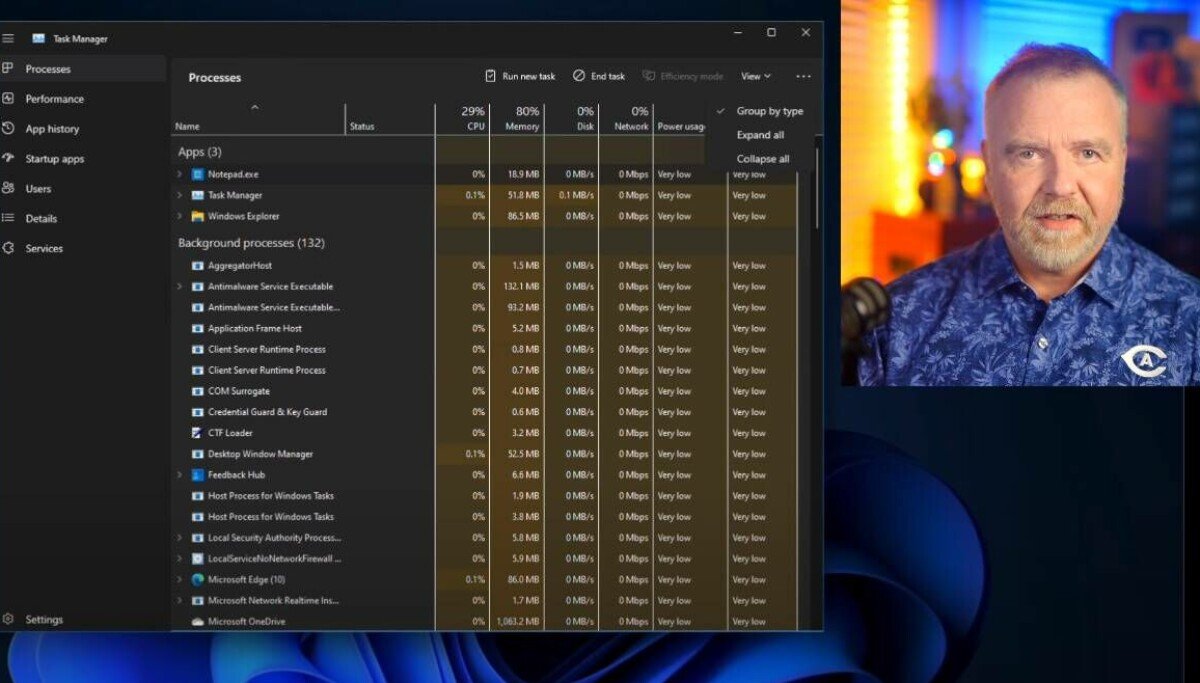Open the three-dots more options menu
1200x683 pixels.
coord(803,76)
